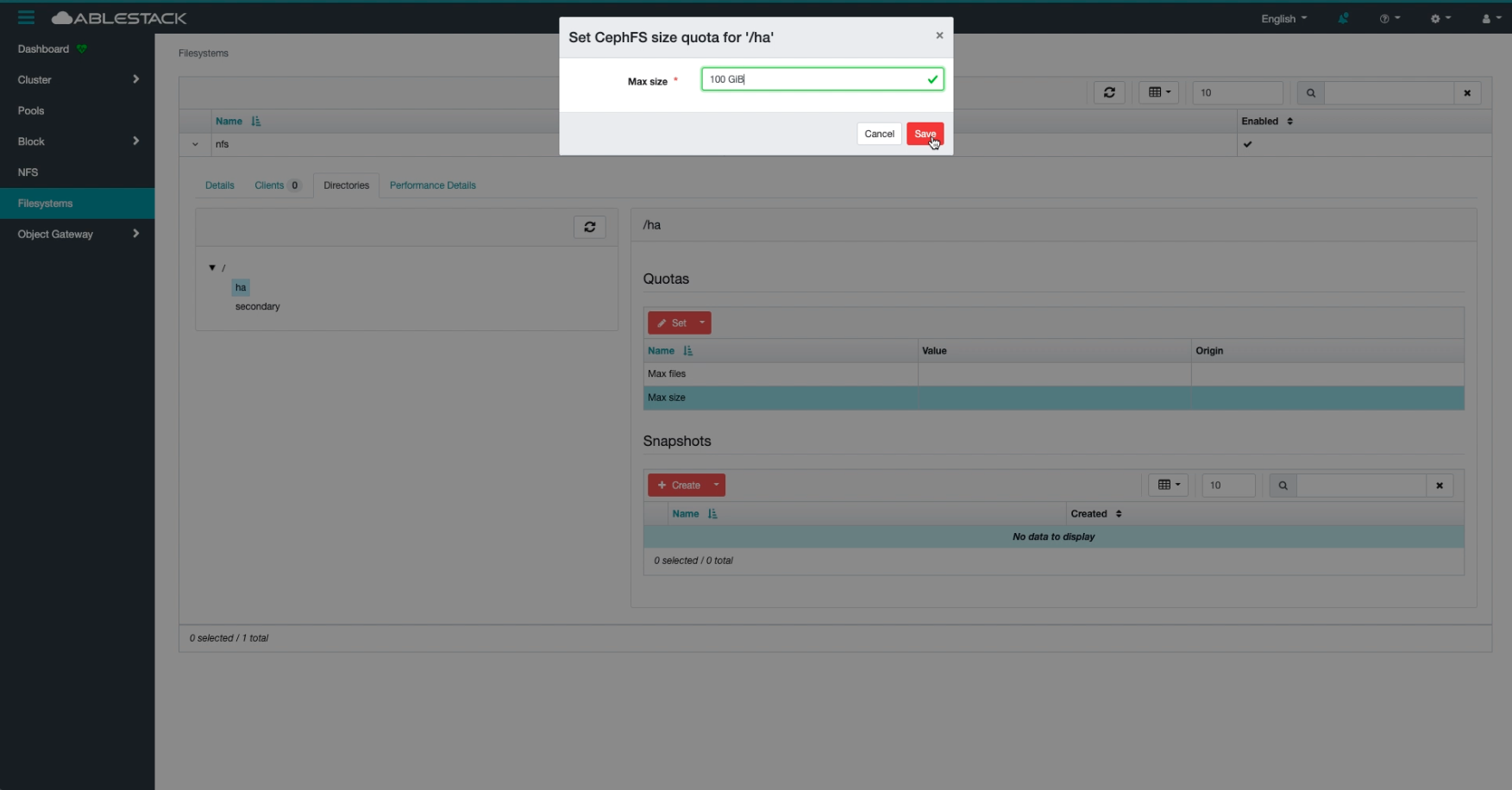Open the help question mark menu
Image resolution: width=1512 pixels, height=790 pixels.
(x=1389, y=18)
